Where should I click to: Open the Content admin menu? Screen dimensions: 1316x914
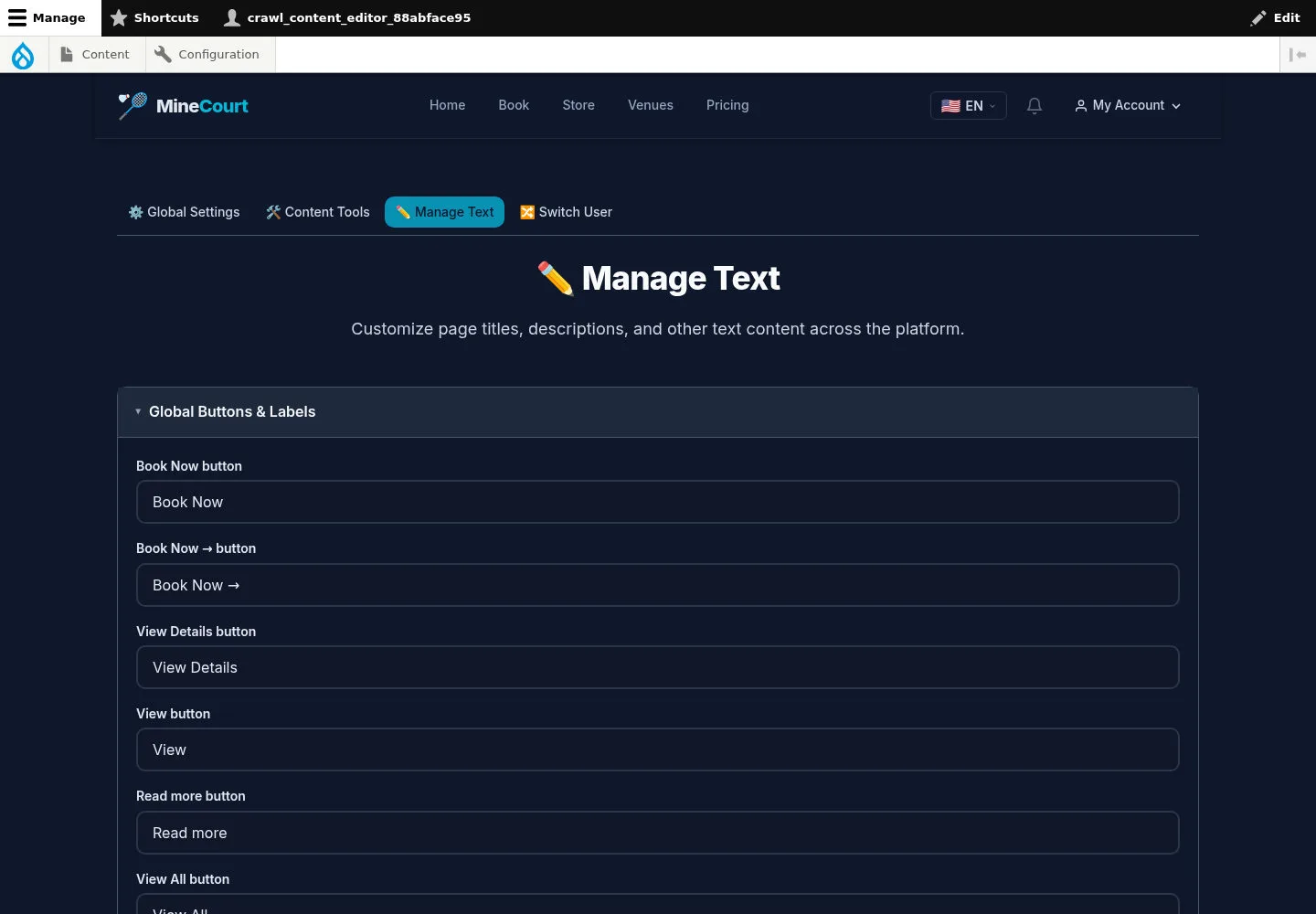[95, 55]
